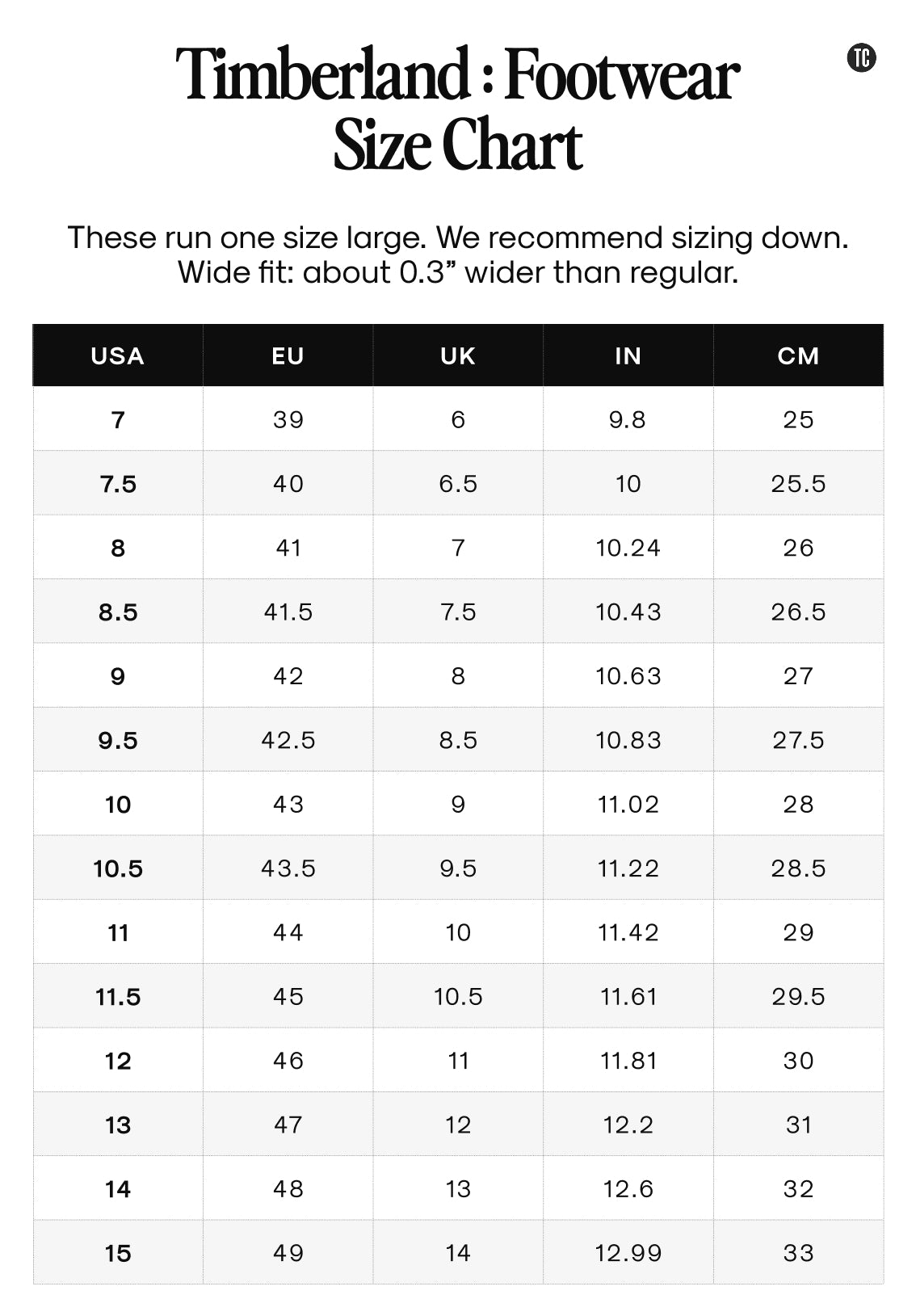The height and width of the screenshot is (1316, 916).
Task: Select the 10.24 inches cell
Action: coord(628,548)
